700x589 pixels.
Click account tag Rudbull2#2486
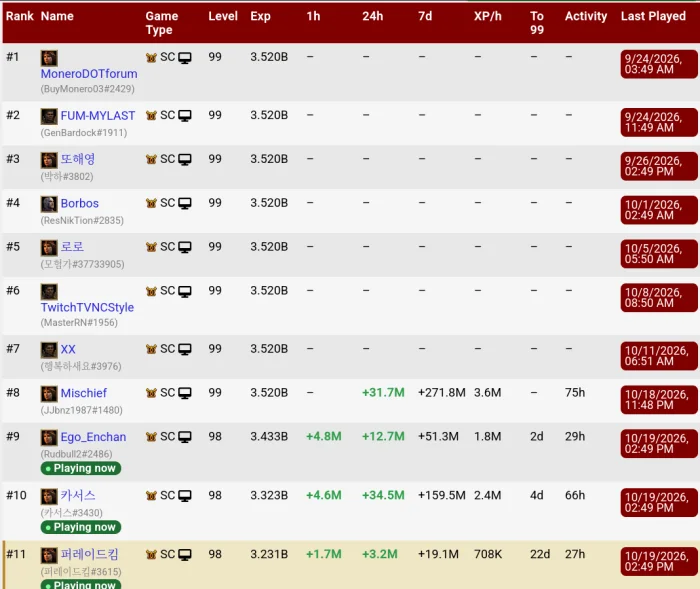point(76,454)
